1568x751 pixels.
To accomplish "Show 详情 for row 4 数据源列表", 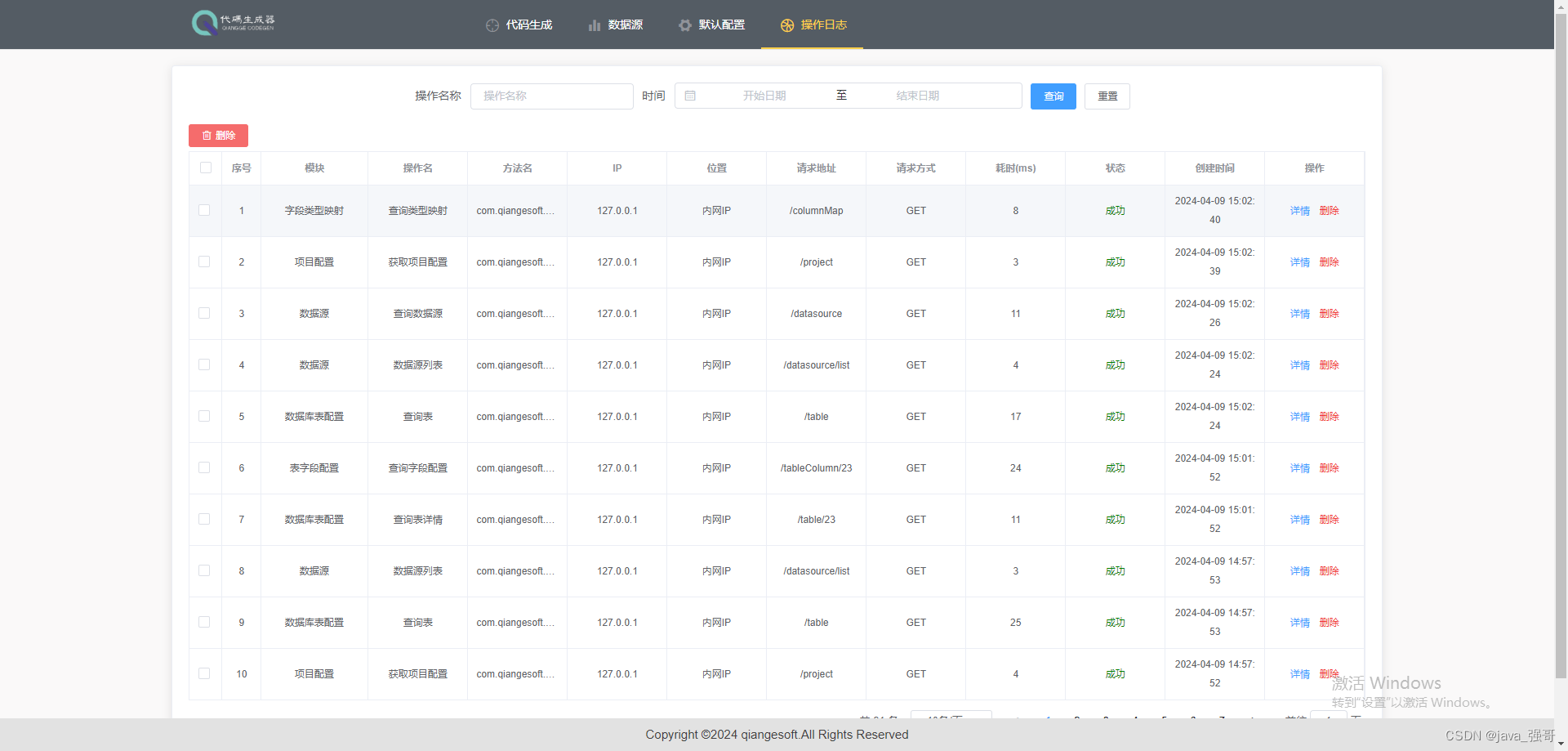I will pos(1300,365).
